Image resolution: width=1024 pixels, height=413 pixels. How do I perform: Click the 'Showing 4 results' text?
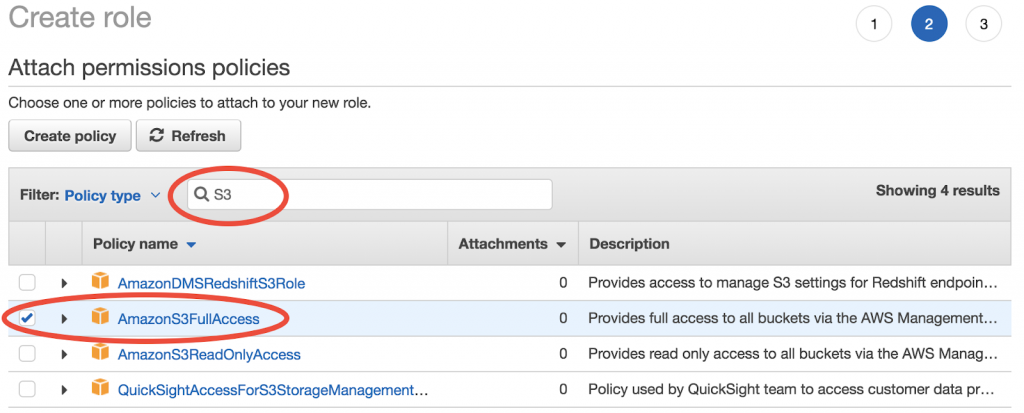(937, 191)
